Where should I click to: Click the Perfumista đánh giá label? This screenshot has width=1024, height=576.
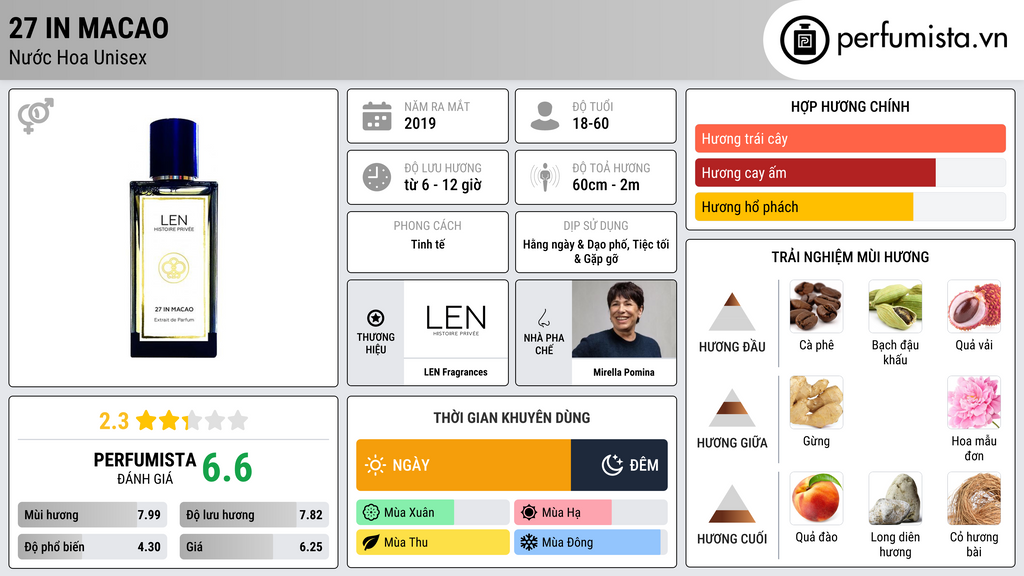point(145,469)
